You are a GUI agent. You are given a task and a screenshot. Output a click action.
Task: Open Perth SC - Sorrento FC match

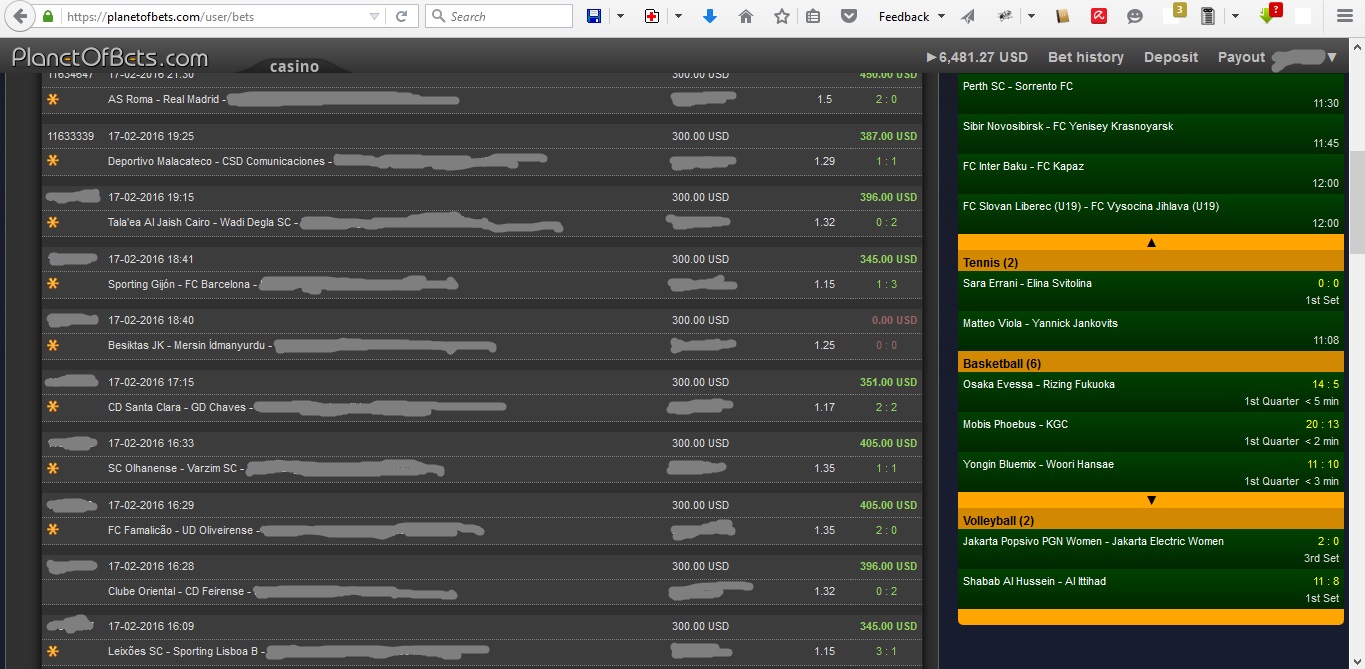[1151, 94]
